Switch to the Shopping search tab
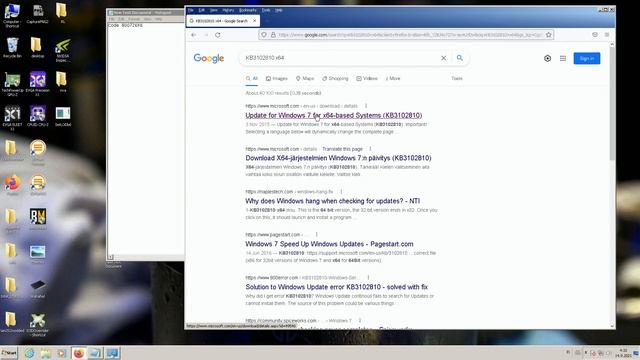This screenshot has width=640, height=360. [x=335, y=78]
